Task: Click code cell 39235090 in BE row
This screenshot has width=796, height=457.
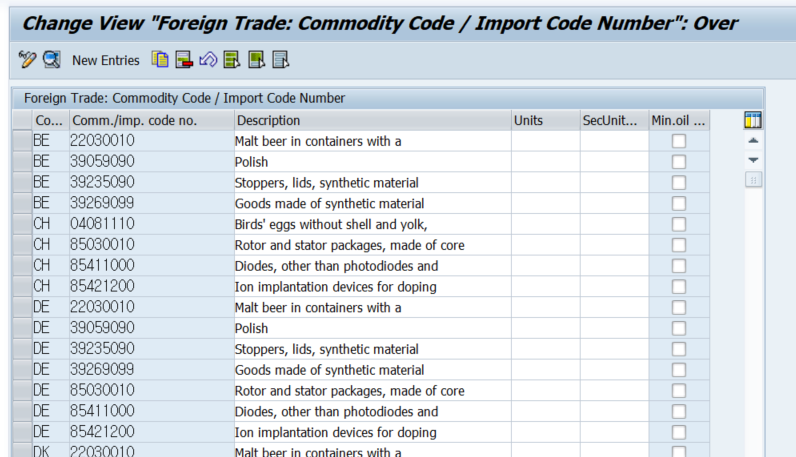Action: (x=151, y=183)
